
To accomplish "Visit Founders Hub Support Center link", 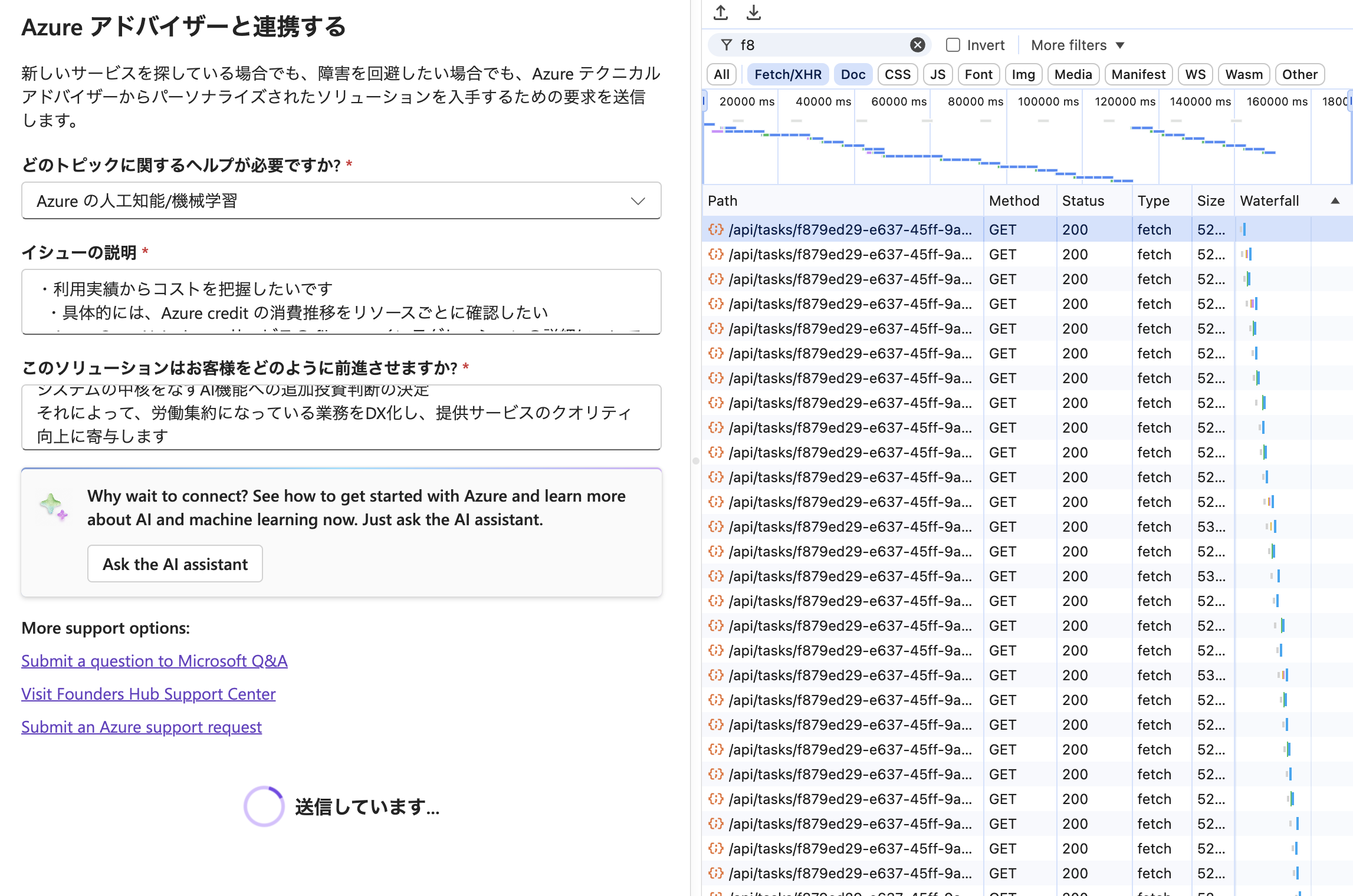I will (x=149, y=694).
